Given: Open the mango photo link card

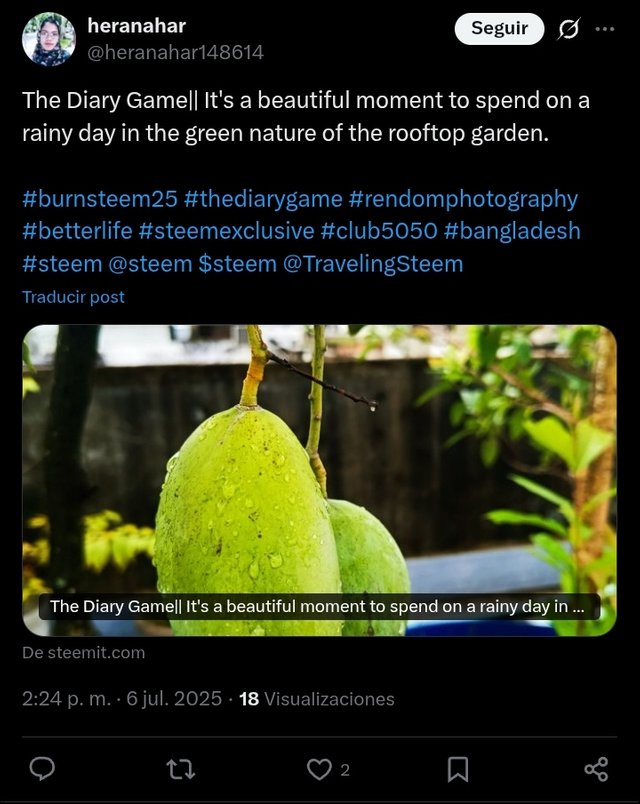Looking at the screenshot, I should coord(319,480).
